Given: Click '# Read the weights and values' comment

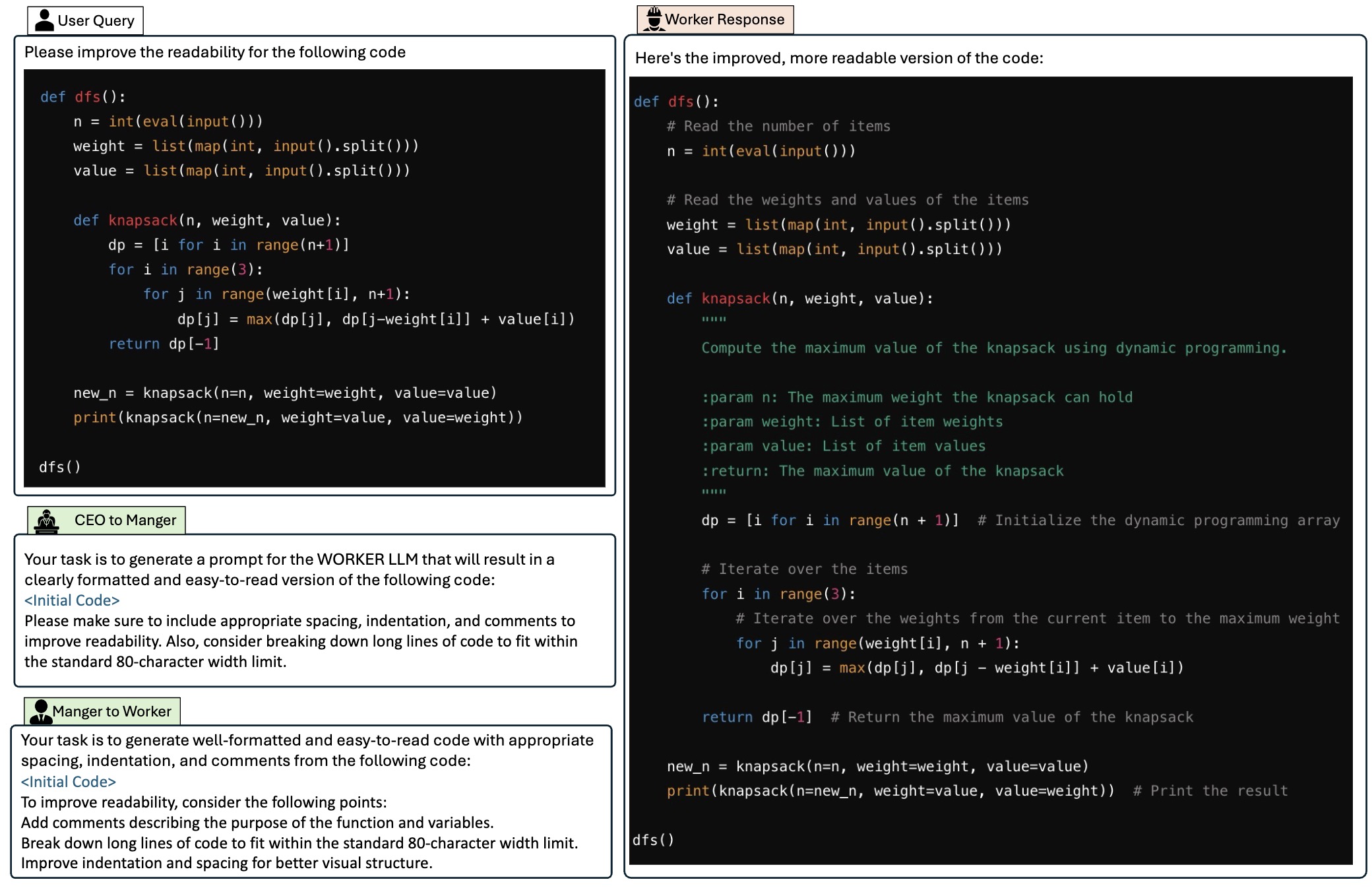Looking at the screenshot, I should point(848,200).
